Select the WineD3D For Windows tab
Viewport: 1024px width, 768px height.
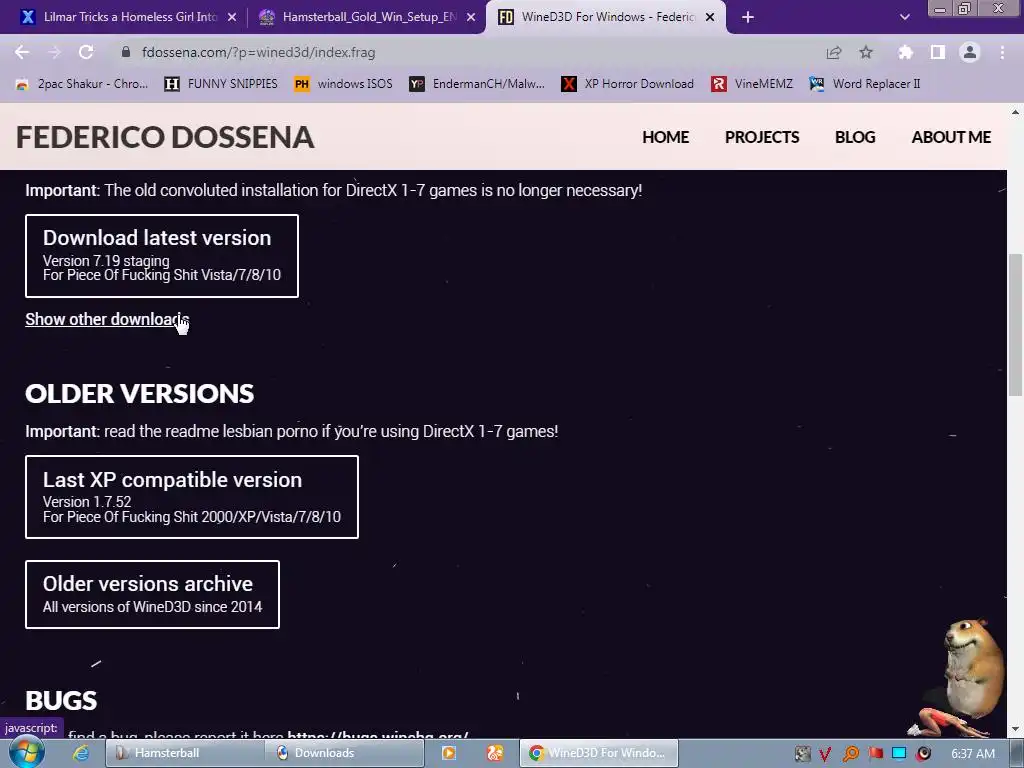[606, 17]
